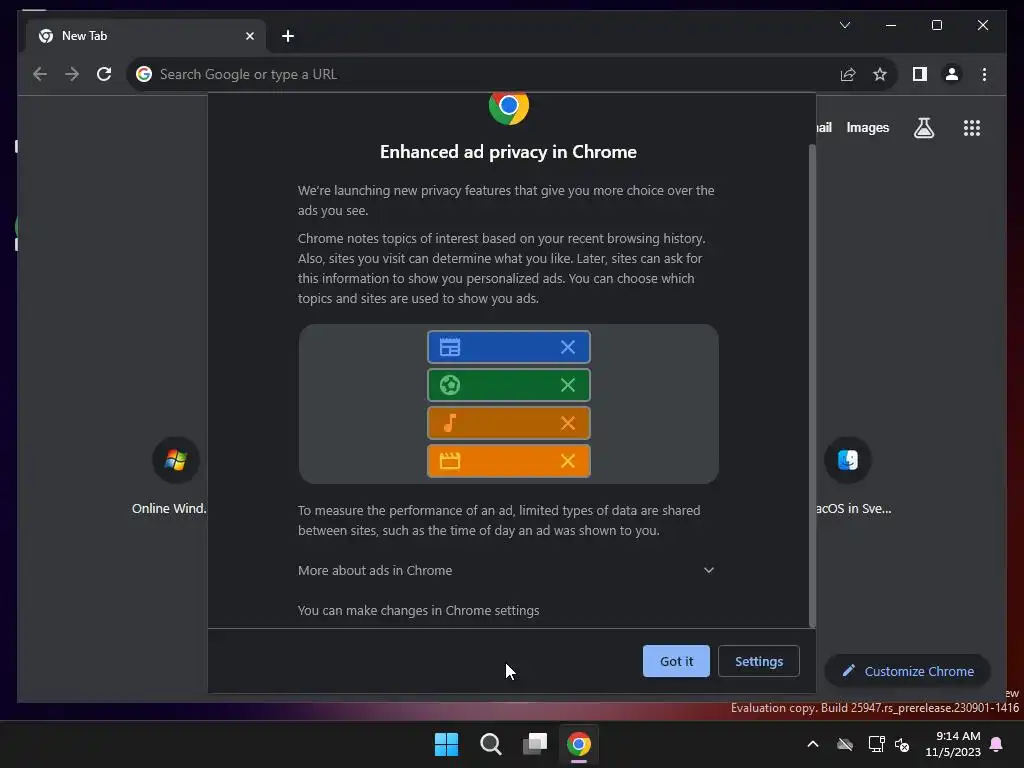Click 'Enhanced ad privacy in Chrome' heading
Screen dimensions: 1024x768
[508, 152]
